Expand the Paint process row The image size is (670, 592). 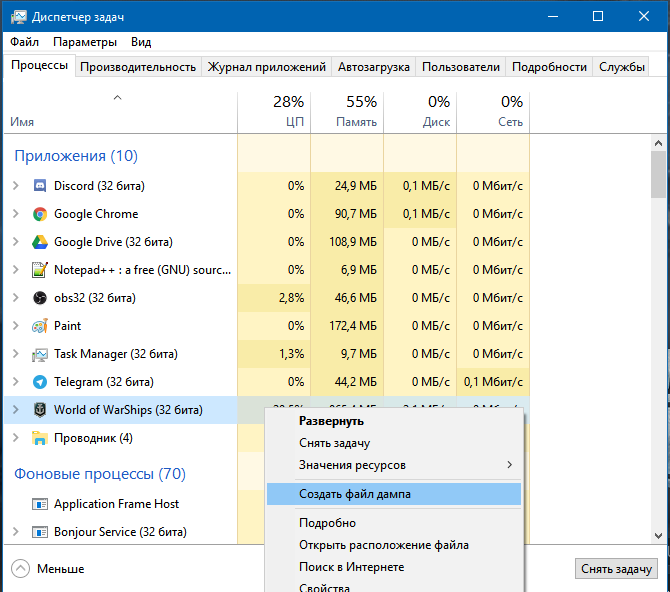(16, 325)
